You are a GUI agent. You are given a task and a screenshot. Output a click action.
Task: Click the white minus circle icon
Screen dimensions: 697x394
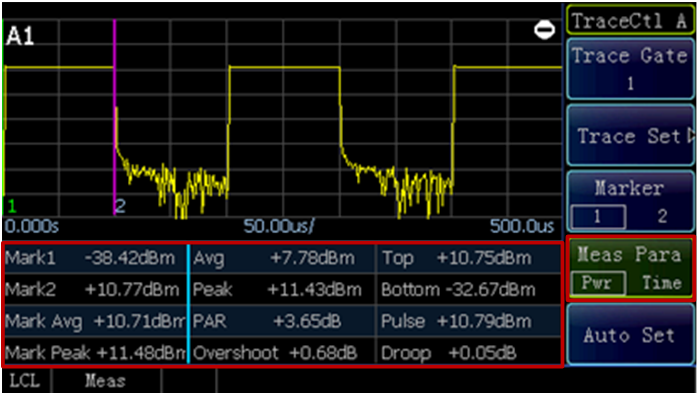[x=545, y=31]
